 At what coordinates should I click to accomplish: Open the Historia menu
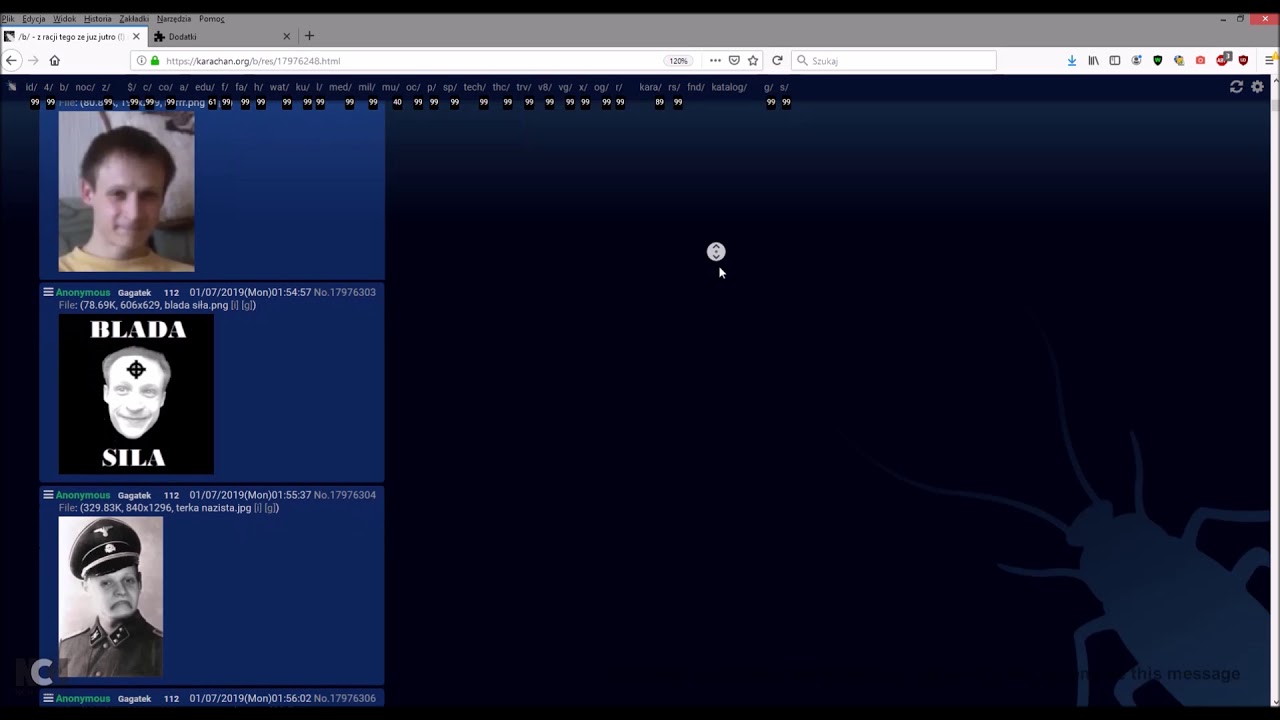[98, 19]
